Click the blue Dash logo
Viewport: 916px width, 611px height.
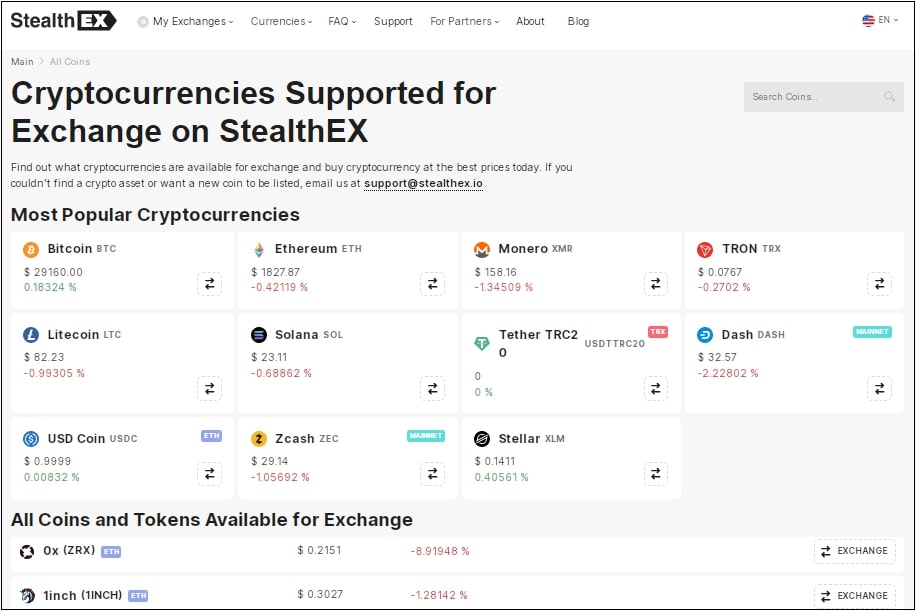pyautogui.click(x=705, y=335)
